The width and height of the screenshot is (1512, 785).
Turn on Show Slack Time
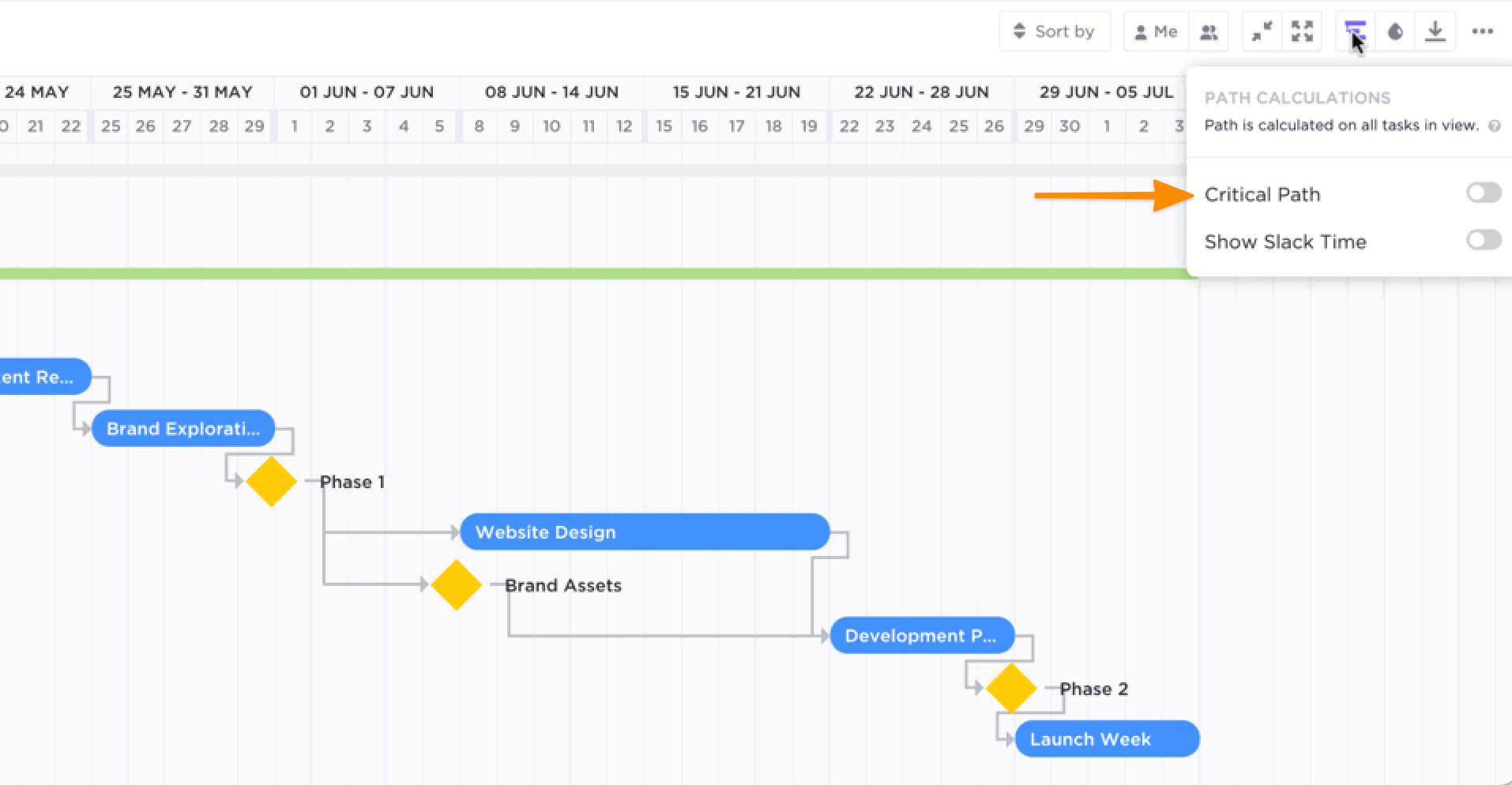[1484, 241]
